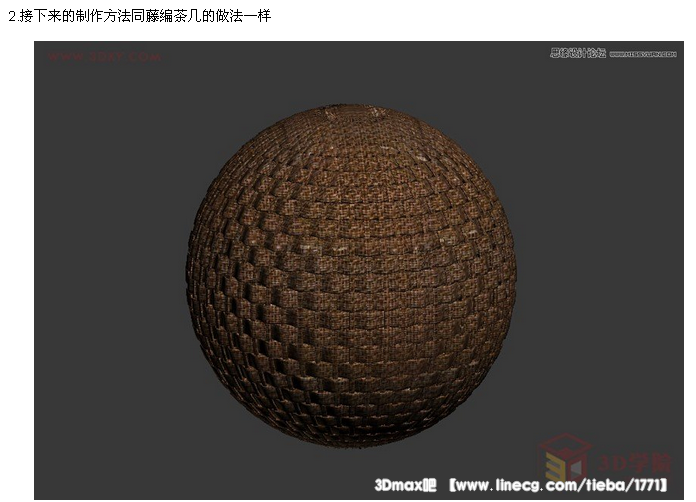Image resolution: width=696 pixels, height=502 pixels.
Task: Click the words 藤编茶几 in the heading
Action: 178,17
